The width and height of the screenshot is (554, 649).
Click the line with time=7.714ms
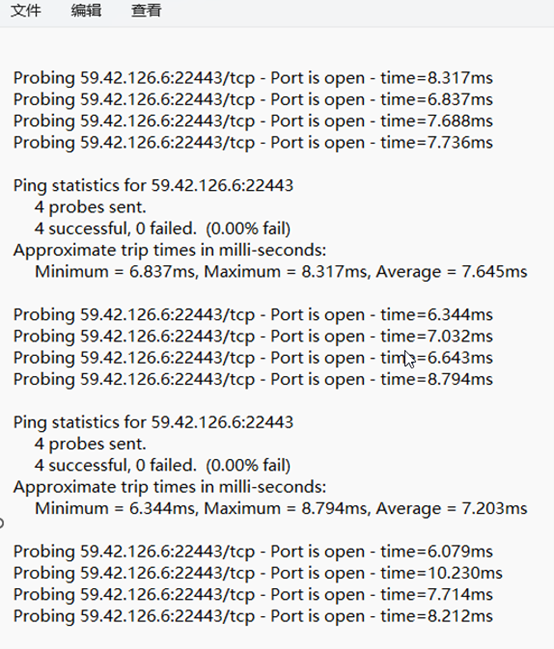tap(253, 595)
